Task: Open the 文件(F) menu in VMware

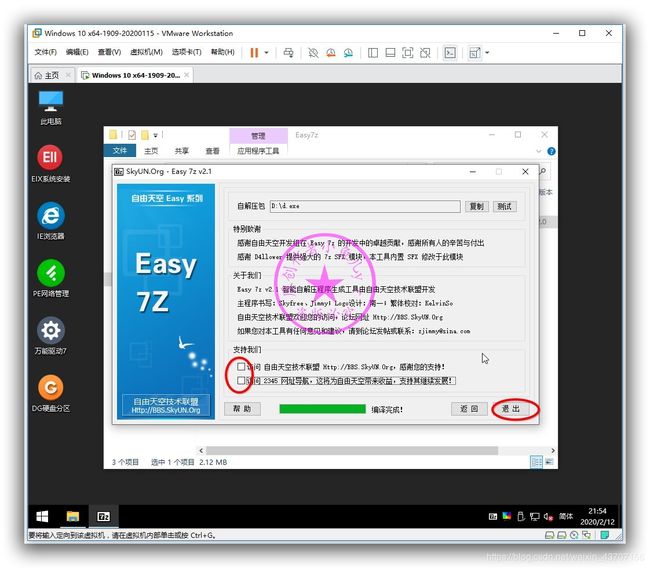Action: pyautogui.click(x=46, y=52)
